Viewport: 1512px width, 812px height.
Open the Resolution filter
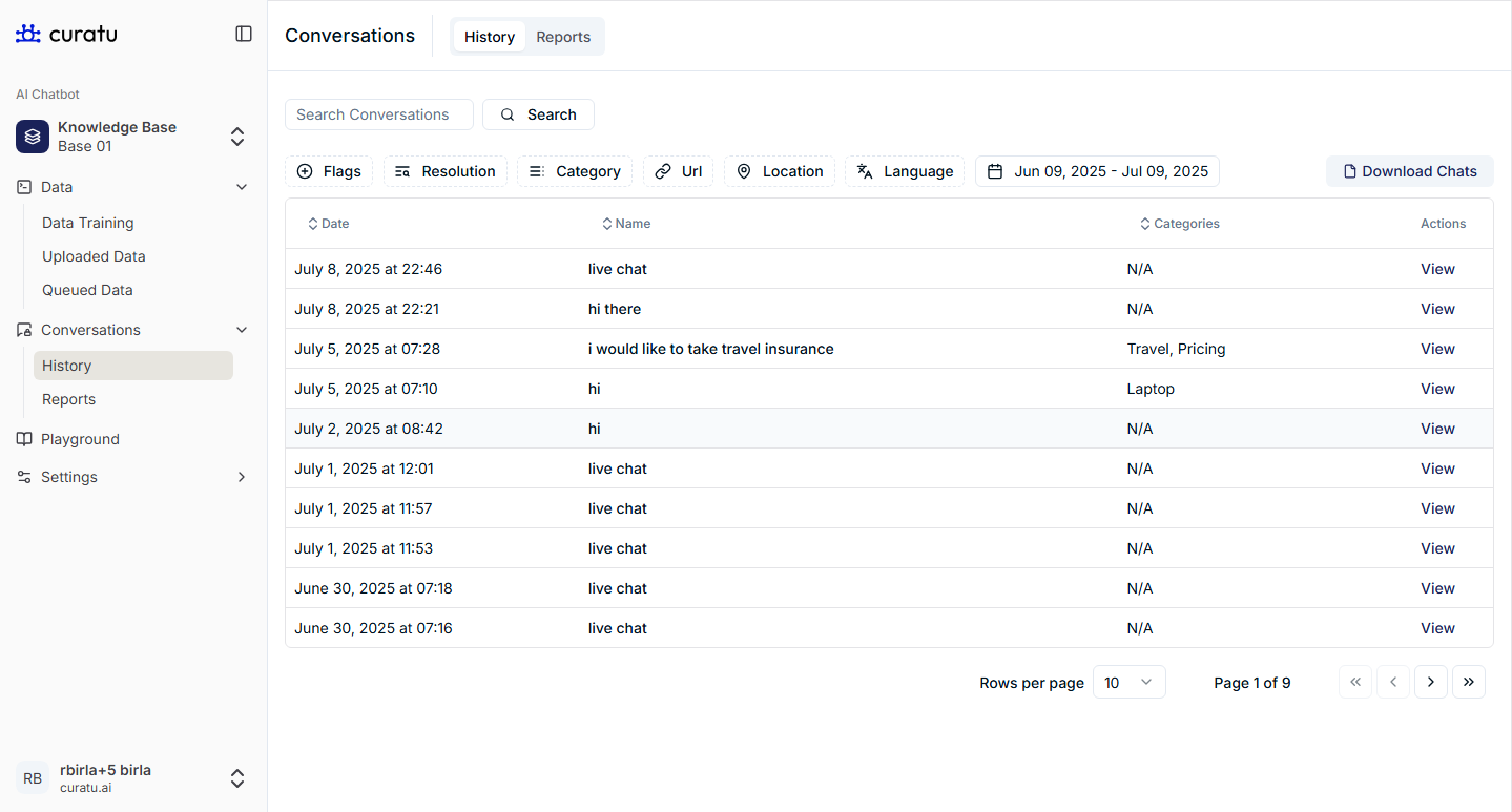pos(446,171)
